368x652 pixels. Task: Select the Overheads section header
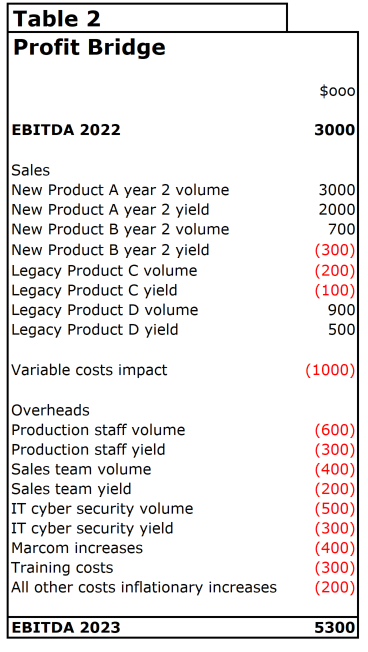click(50, 410)
